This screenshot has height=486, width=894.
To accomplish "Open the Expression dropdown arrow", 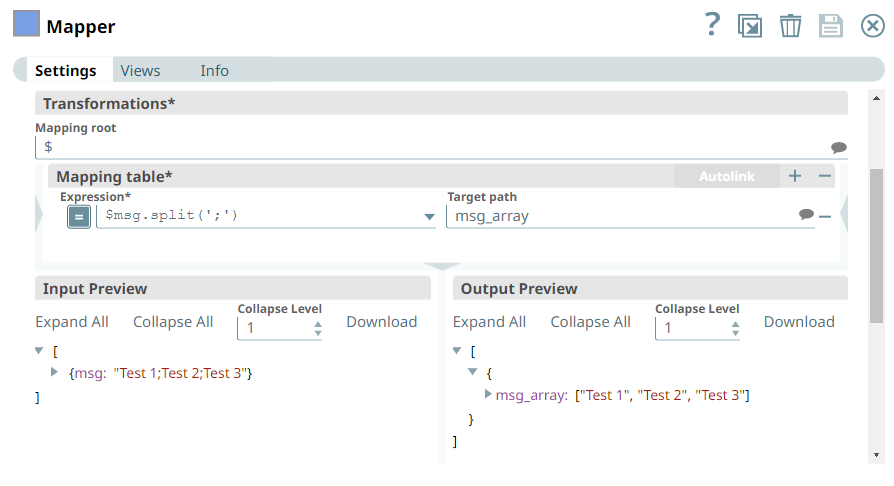I will point(430,216).
